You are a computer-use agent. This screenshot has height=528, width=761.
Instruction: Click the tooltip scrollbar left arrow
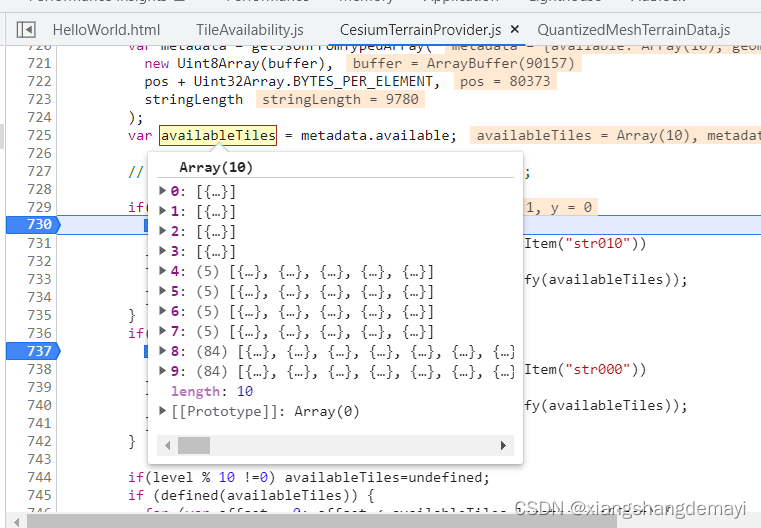pyautogui.click(x=167, y=445)
